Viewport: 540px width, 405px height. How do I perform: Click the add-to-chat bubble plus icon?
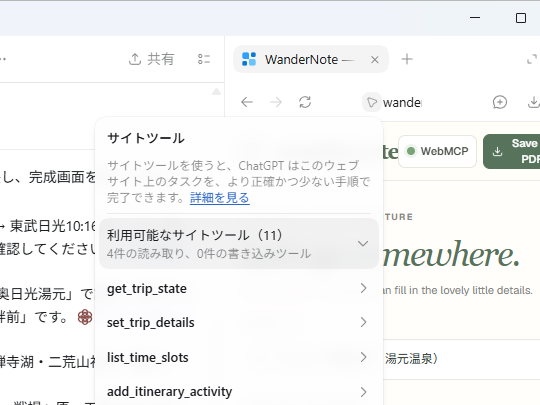click(x=500, y=102)
